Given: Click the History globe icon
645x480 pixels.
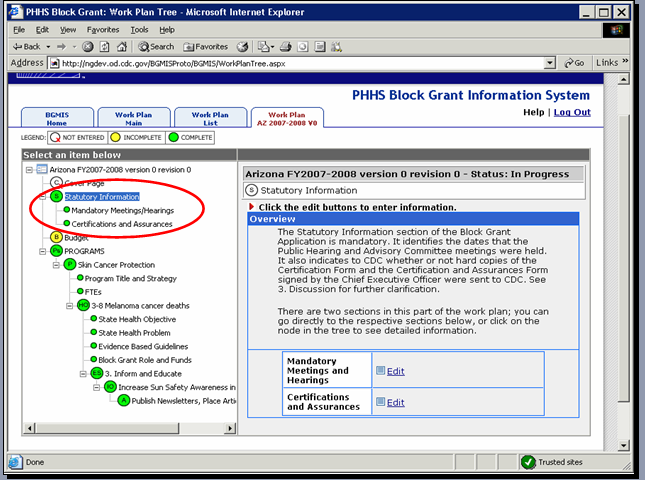Looking at the screenshot, I should point(242,47).
